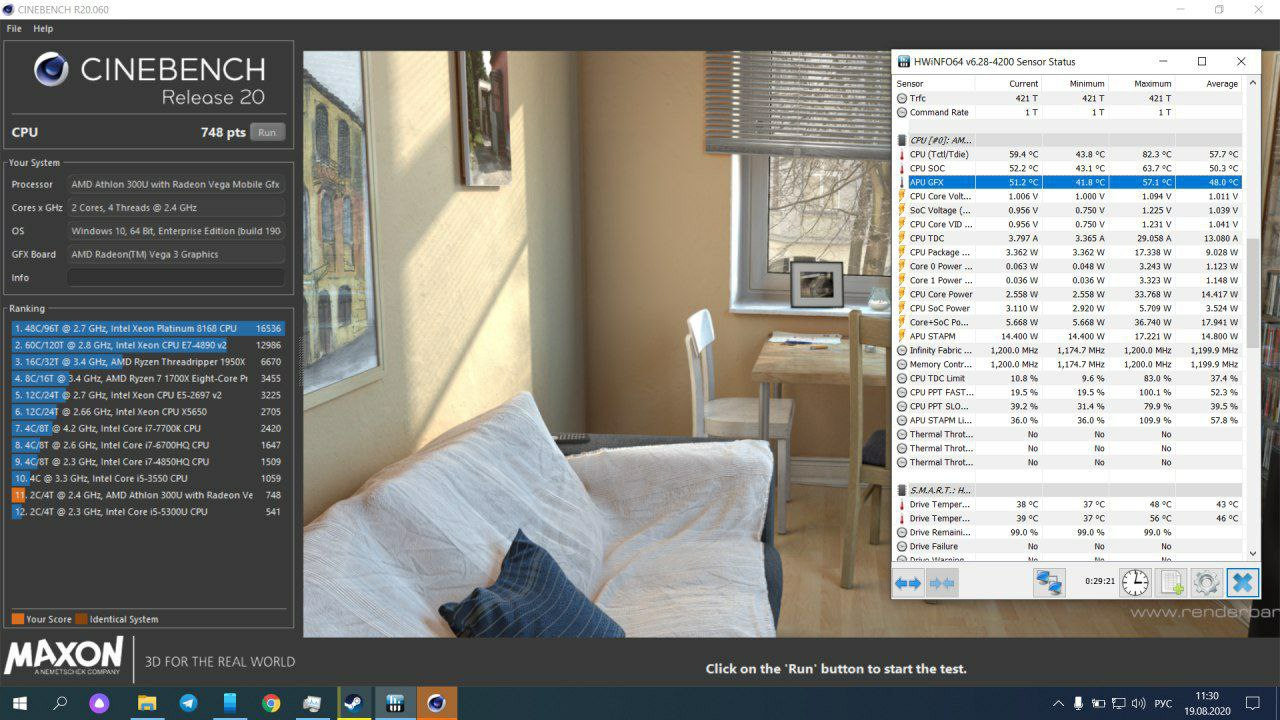Open the taskbar app between Chrome and Steam
Screen dimensions: 1280x720
(x=312, y=703)
